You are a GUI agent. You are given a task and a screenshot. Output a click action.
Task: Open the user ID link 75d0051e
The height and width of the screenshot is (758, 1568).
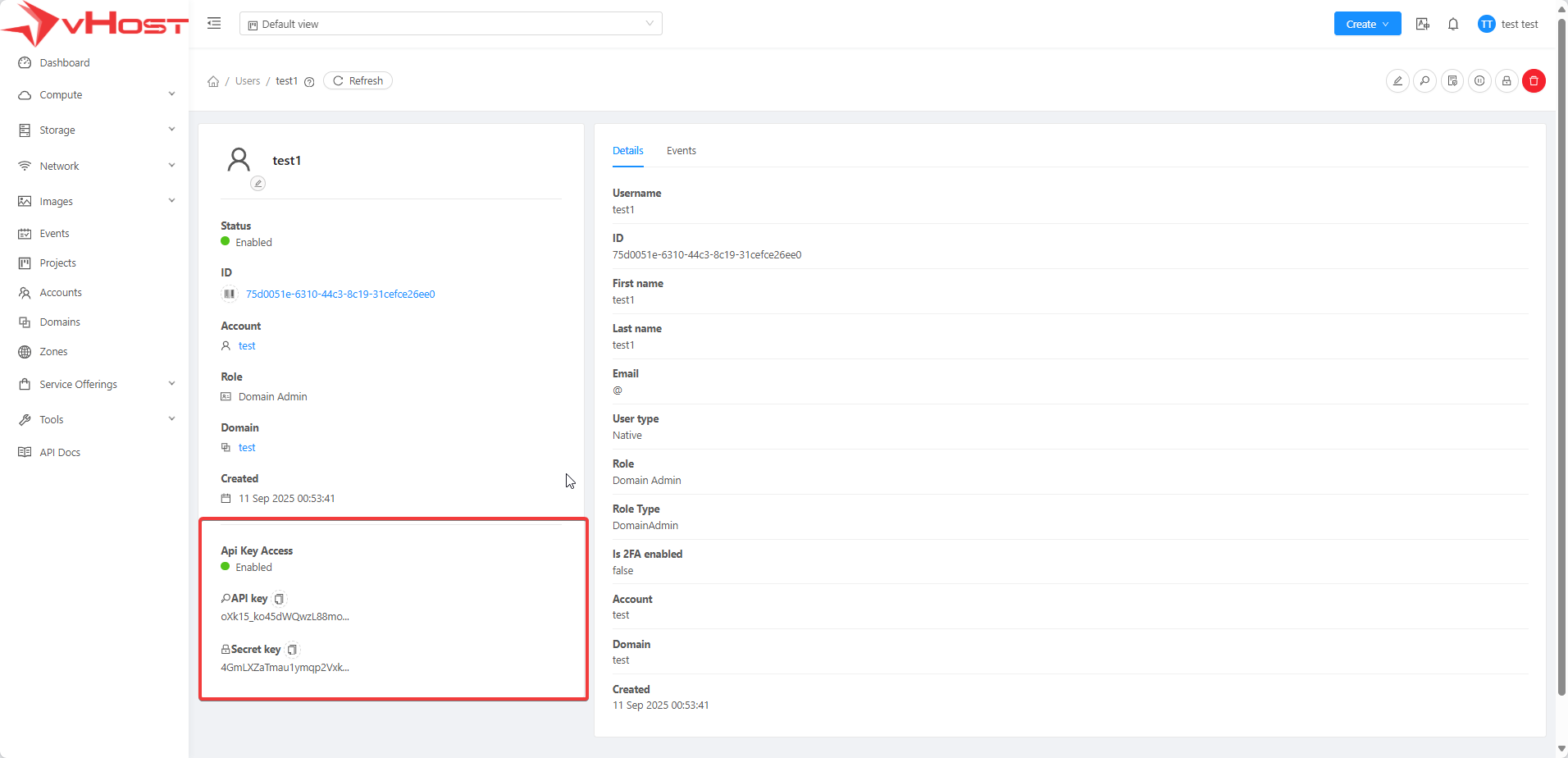[340, 295]
